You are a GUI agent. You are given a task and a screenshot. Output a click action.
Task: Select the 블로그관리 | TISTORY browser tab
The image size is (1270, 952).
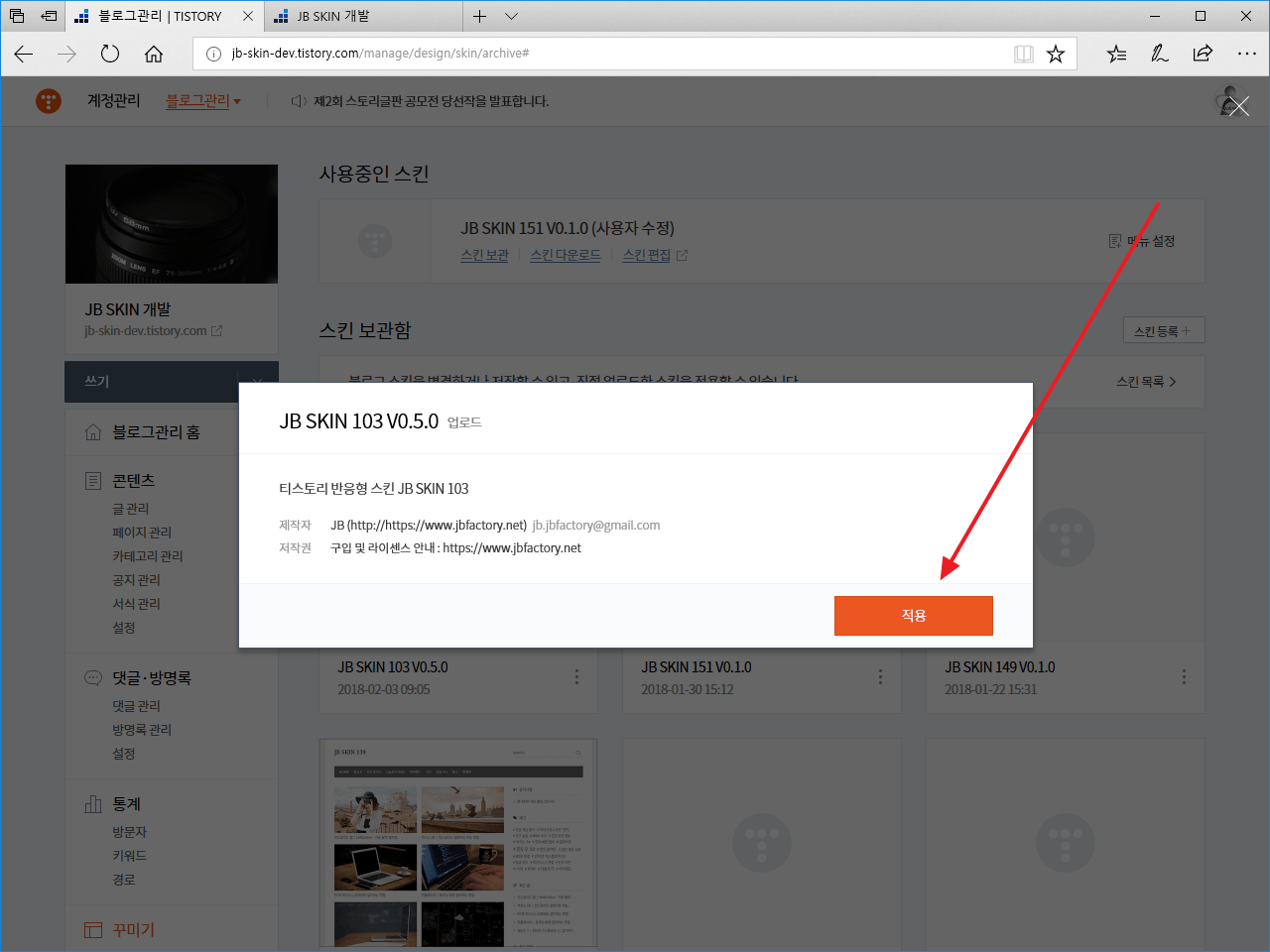(160, 16)
